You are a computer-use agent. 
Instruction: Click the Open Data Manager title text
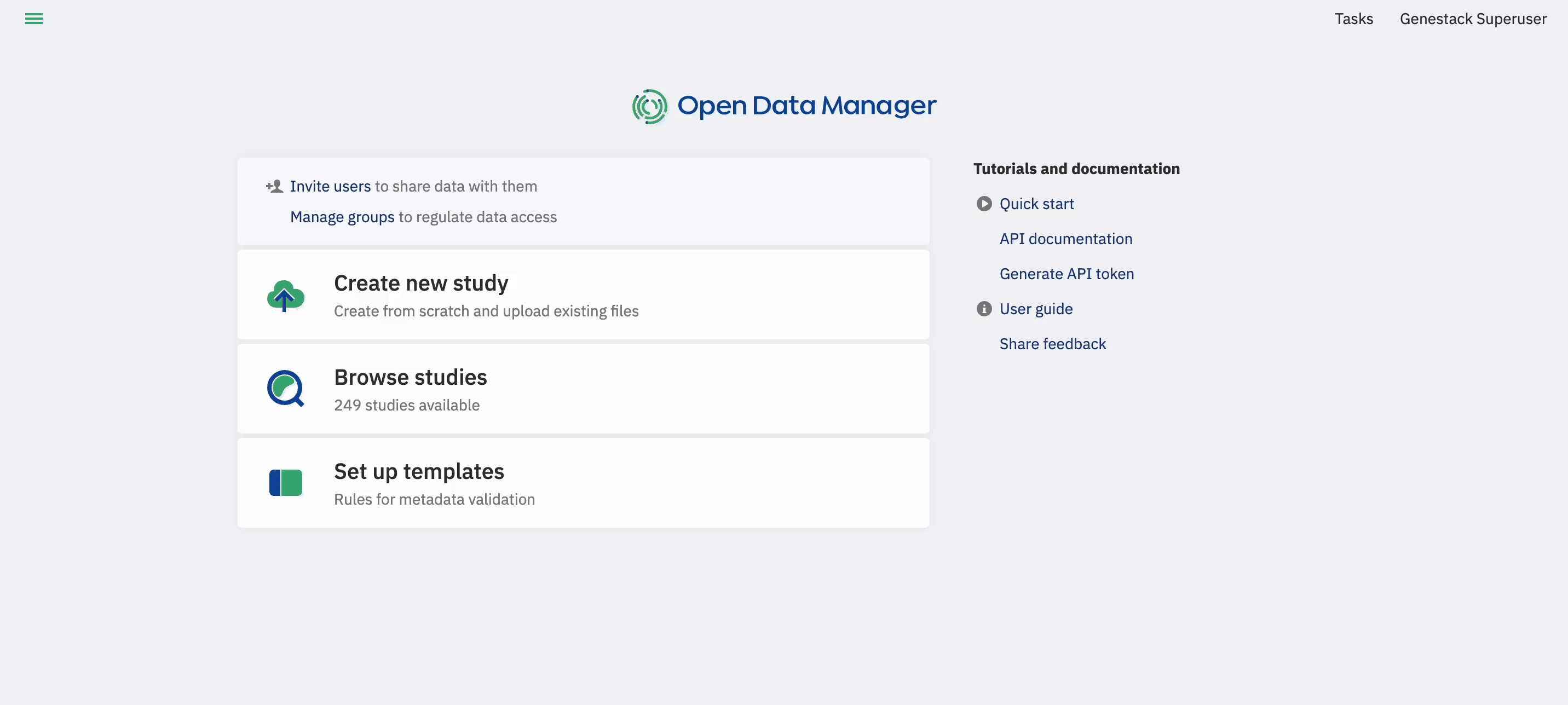pos(806,106)
